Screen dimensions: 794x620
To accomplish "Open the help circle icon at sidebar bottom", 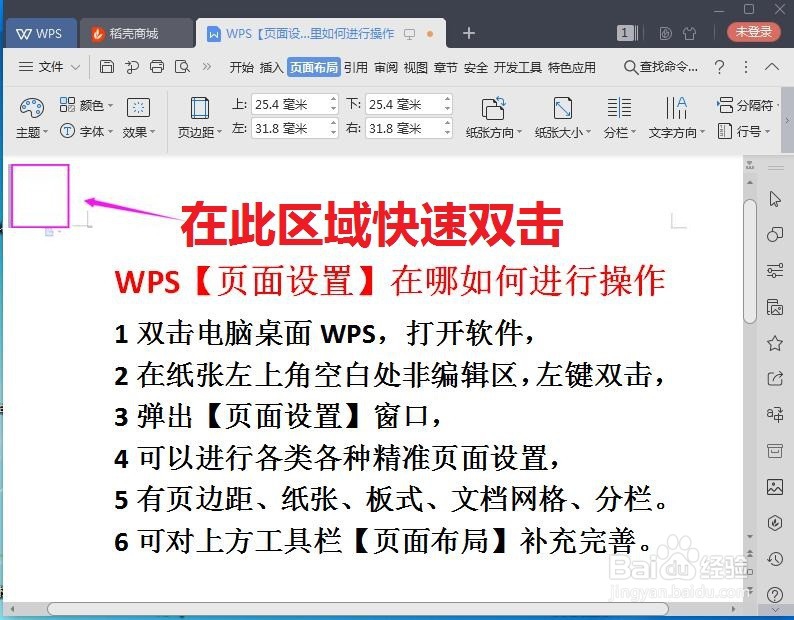I will click(775, 594).
